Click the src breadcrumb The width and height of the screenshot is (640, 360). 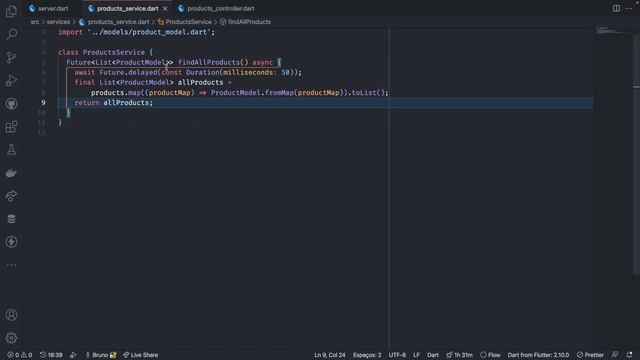(x=35, y=22)
